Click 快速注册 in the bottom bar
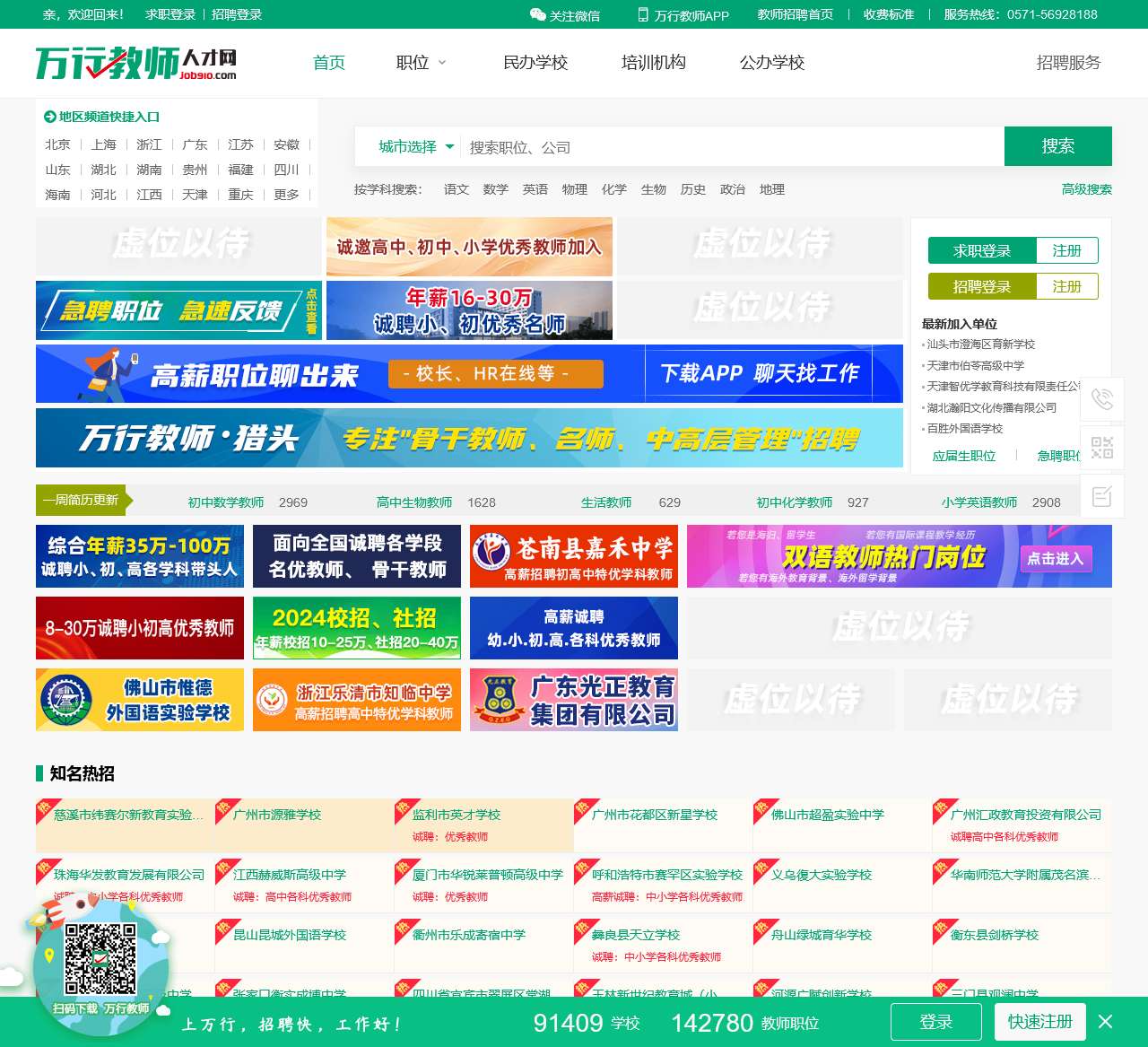The image size is (1148, 1047). pos(1039,1022)
